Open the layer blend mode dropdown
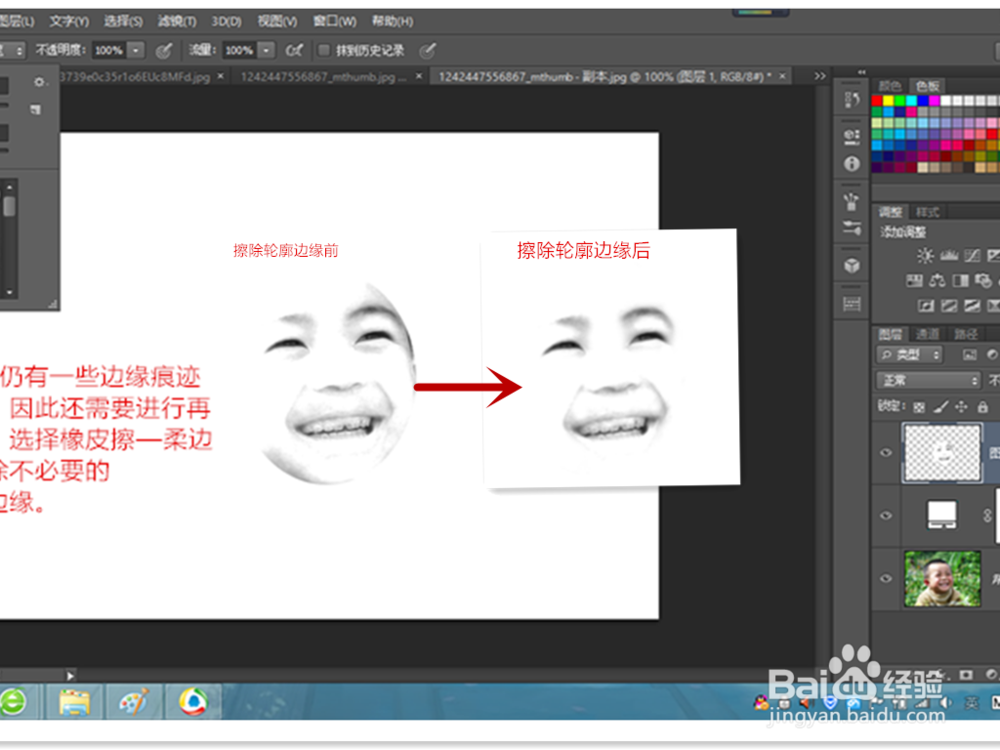The height and width of the screenshot is (750, 1000). coord(928,381)
